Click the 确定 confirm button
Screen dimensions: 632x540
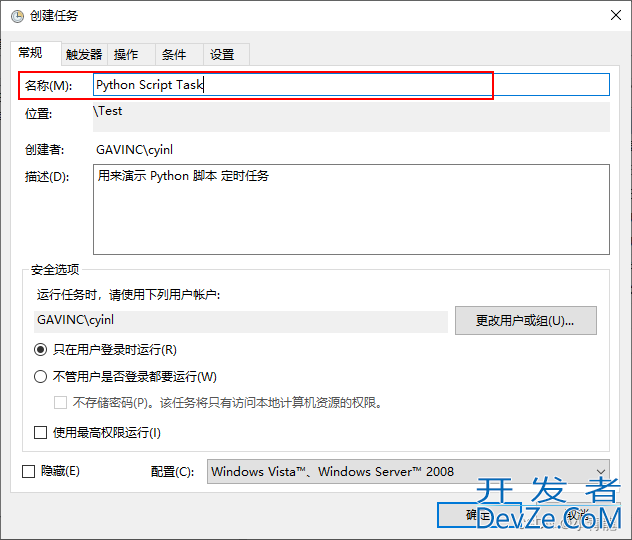pyautogui.click(x=478, y=515)
